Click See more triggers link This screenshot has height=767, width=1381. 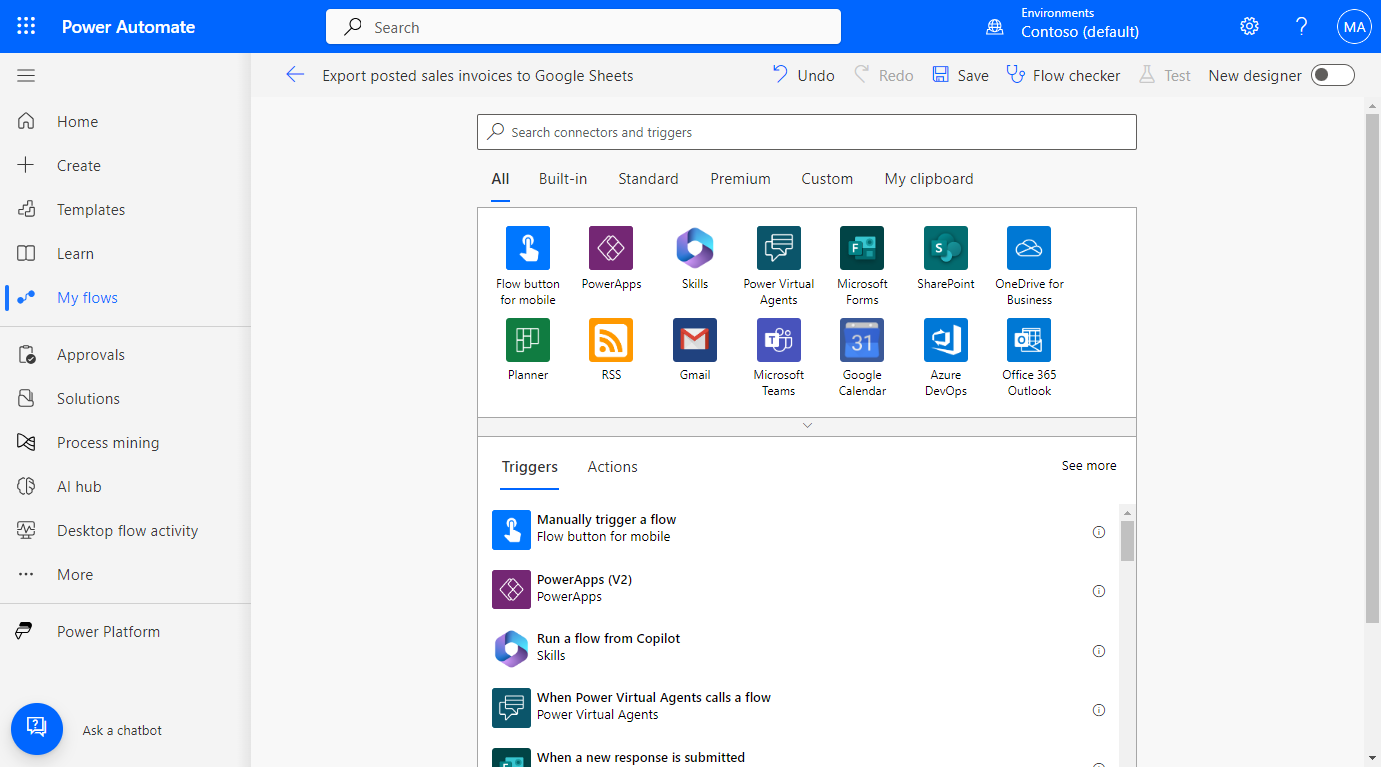tap(1088, 465)
